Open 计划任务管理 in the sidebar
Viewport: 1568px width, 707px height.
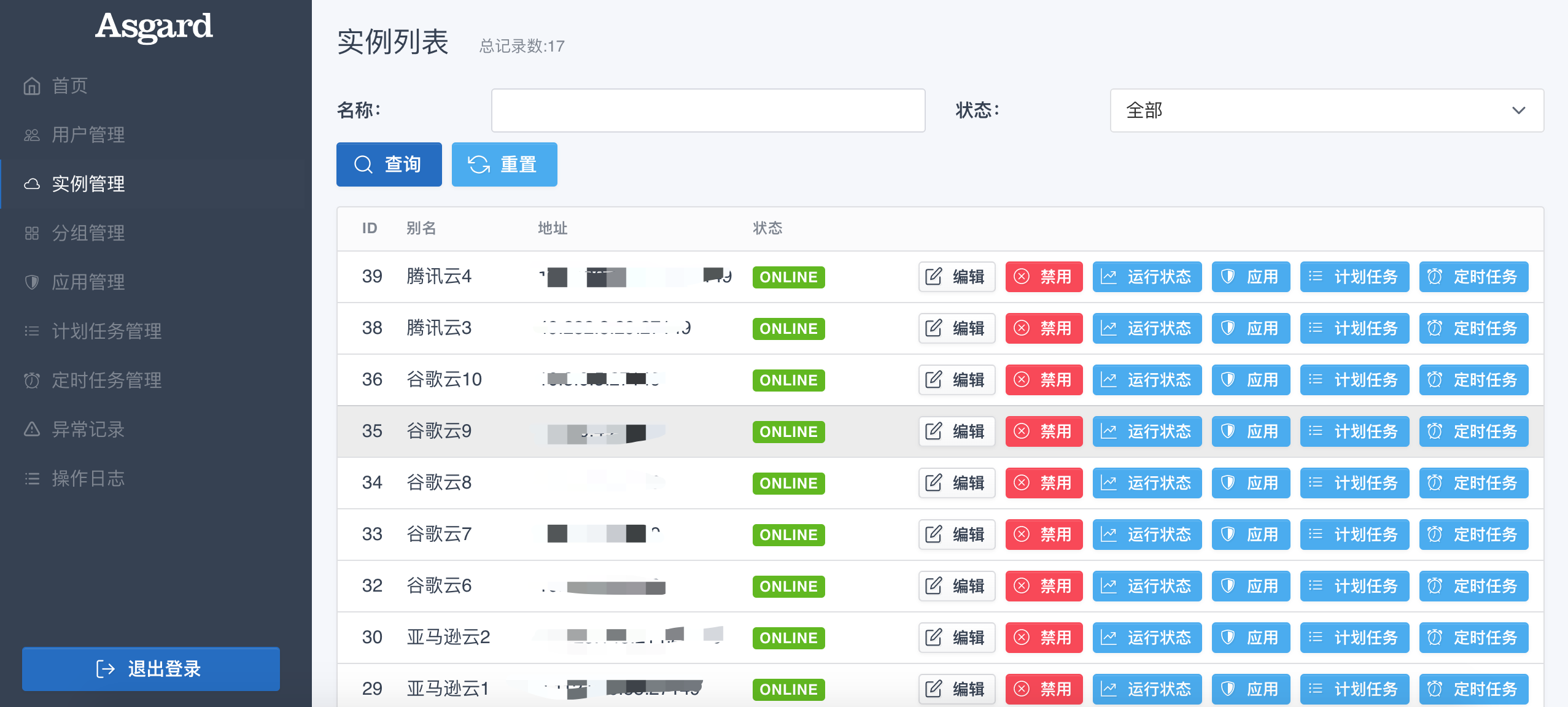107,331
